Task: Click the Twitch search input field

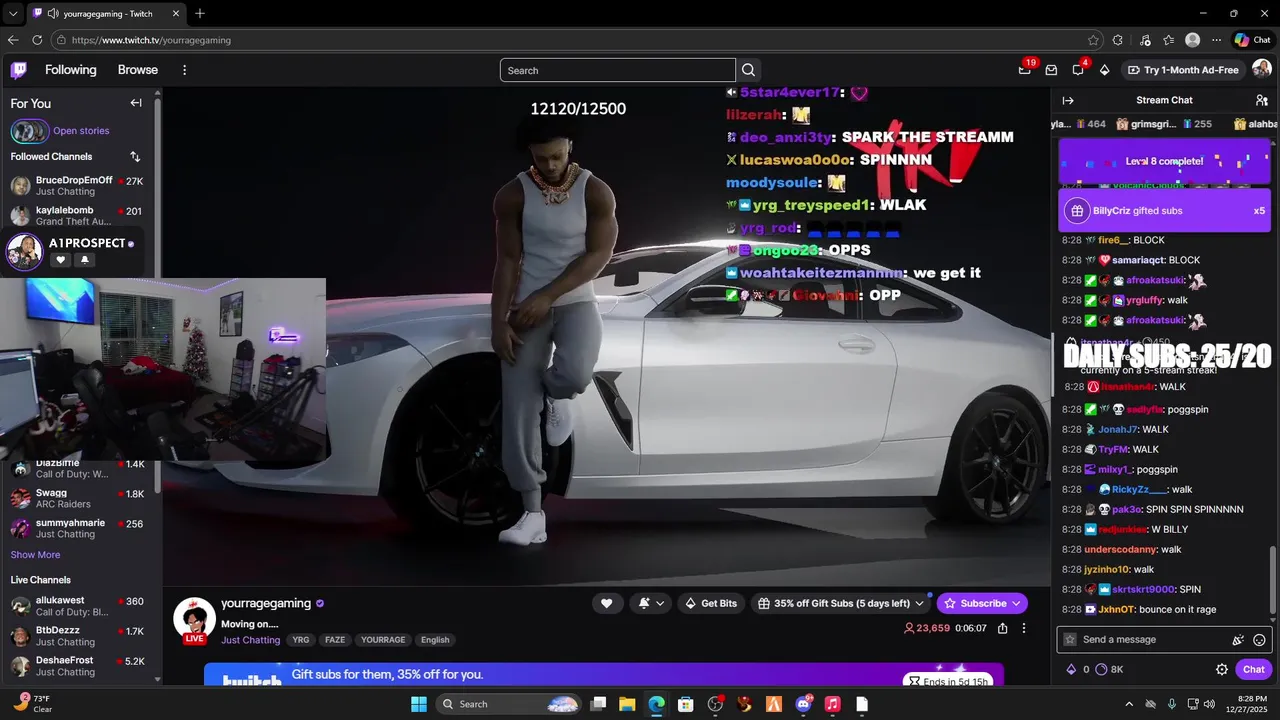Action: (x=618, y=70)
